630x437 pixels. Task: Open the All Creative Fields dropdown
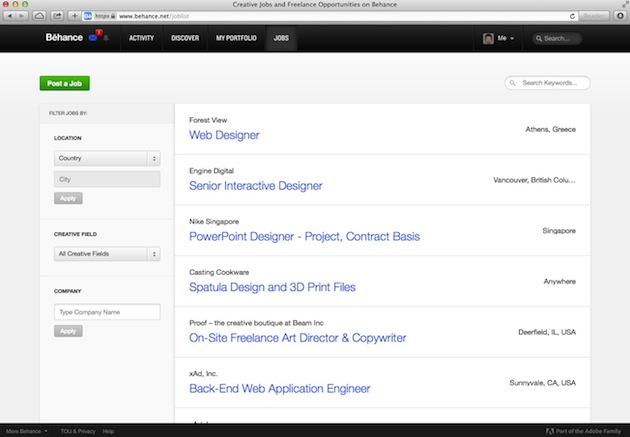107,254
